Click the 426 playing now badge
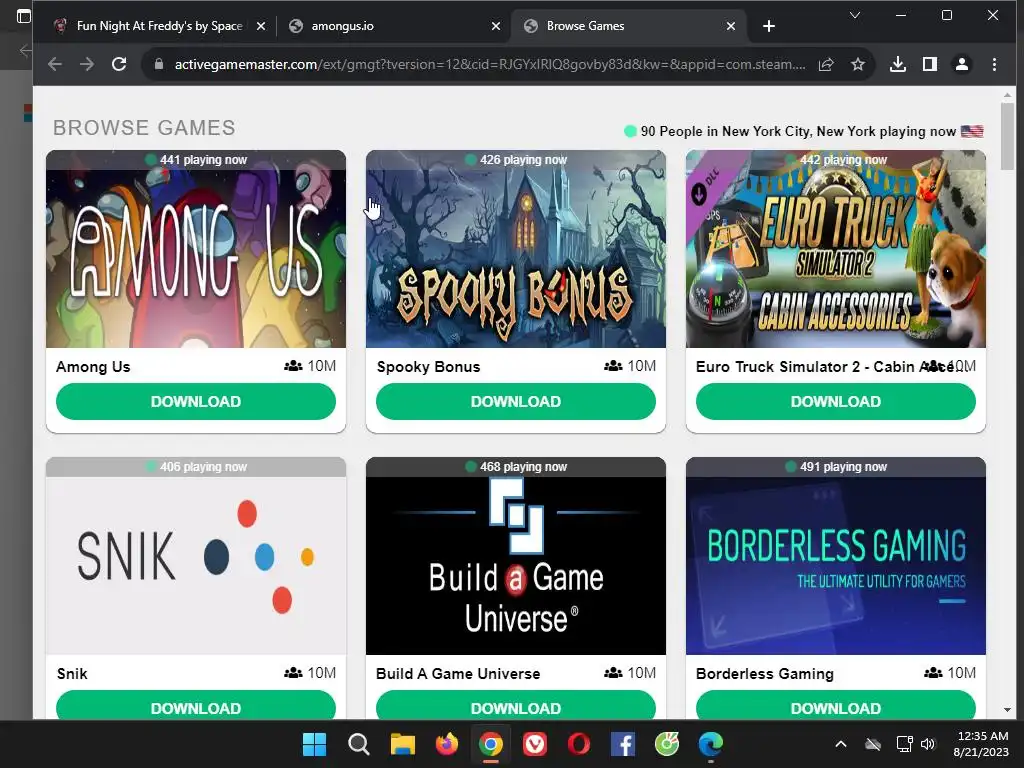The width and height of the screenshot is (1024, 768). (x=516, y=159)
